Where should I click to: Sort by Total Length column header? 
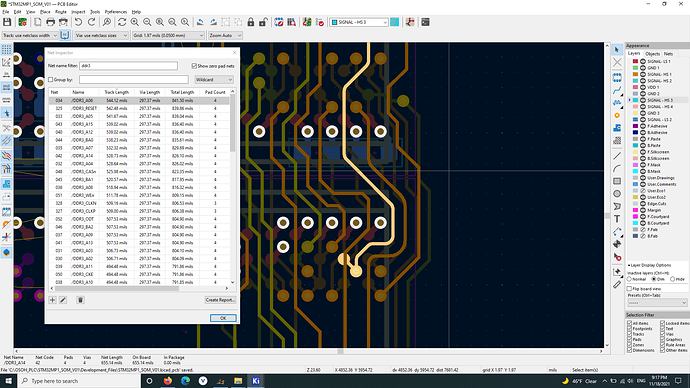point(182,92)
